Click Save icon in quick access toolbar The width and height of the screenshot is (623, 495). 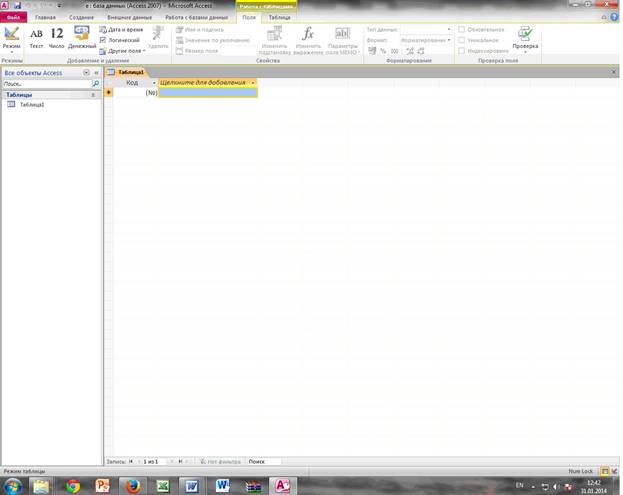click(17, 6)
